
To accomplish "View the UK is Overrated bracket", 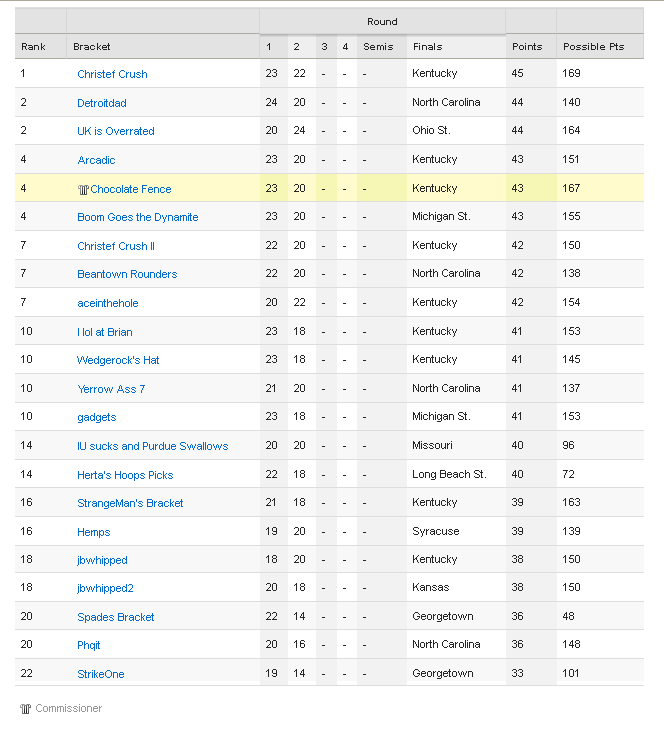I will point(116,131).
